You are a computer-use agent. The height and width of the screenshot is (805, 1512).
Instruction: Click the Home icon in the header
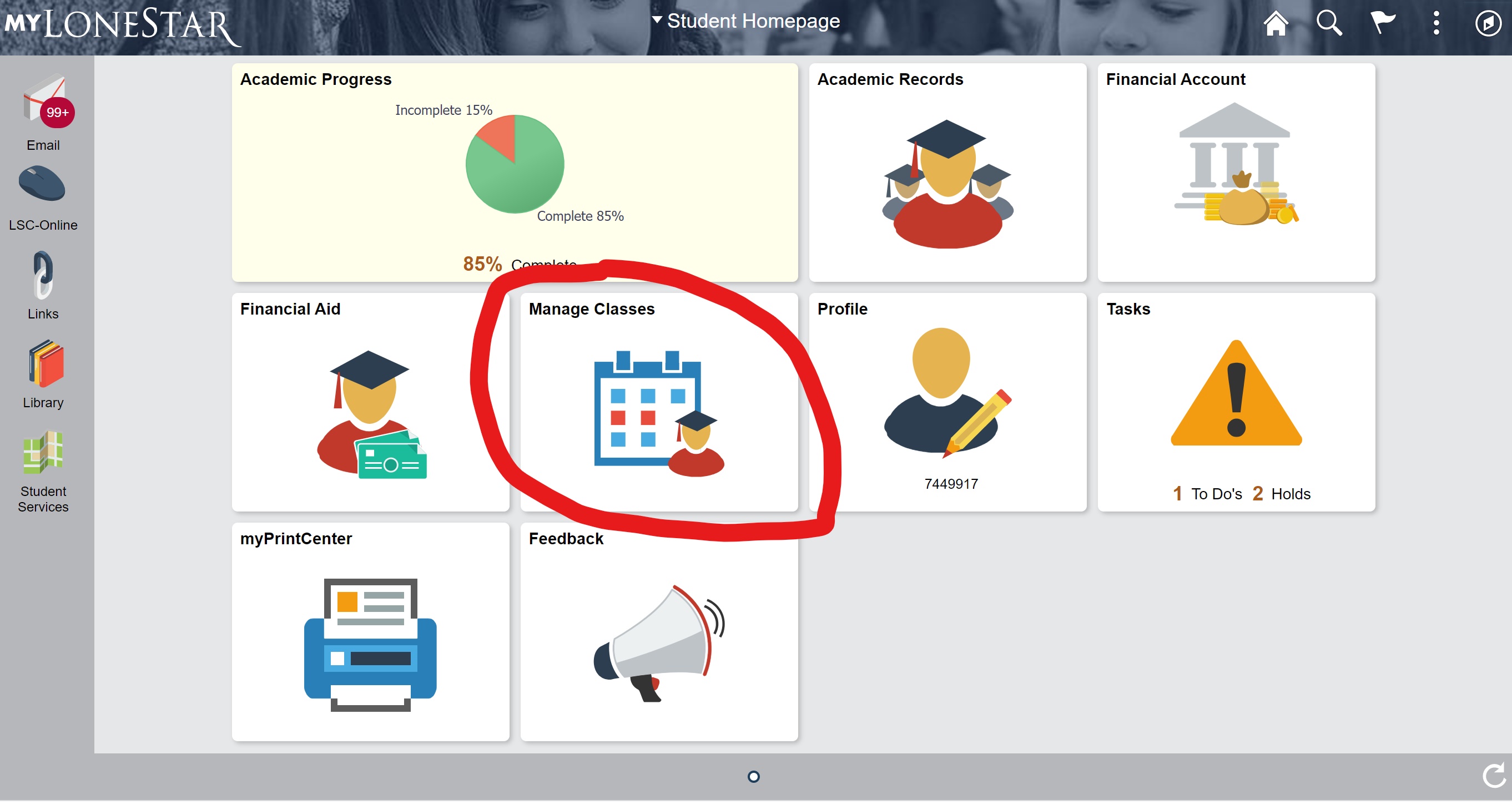click(x=1276, y=23)
